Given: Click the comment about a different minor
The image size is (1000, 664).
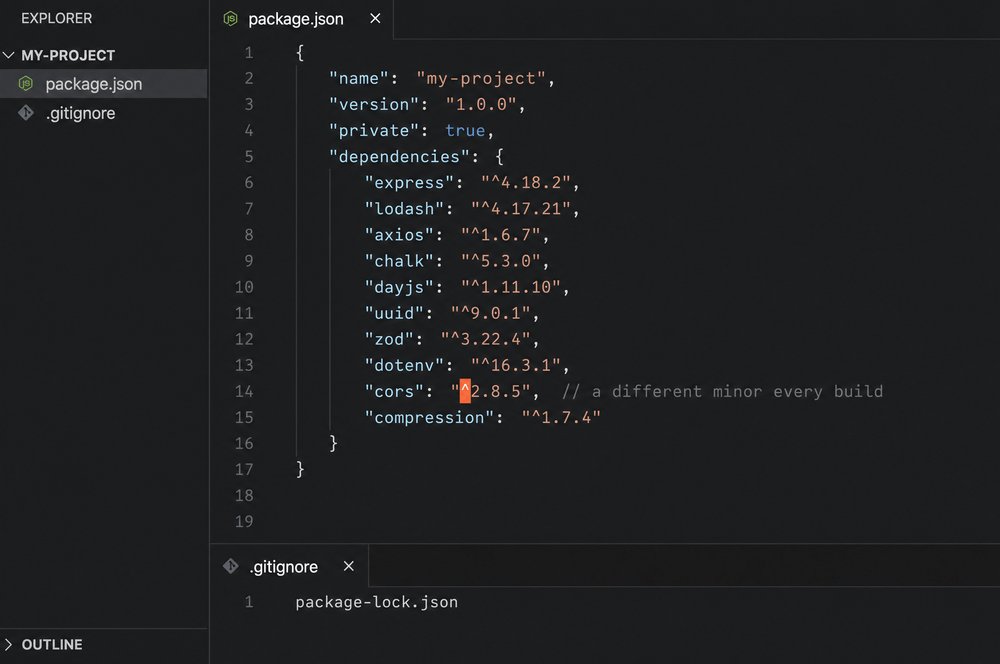Looking at the screenshot, I should point(722,391).
